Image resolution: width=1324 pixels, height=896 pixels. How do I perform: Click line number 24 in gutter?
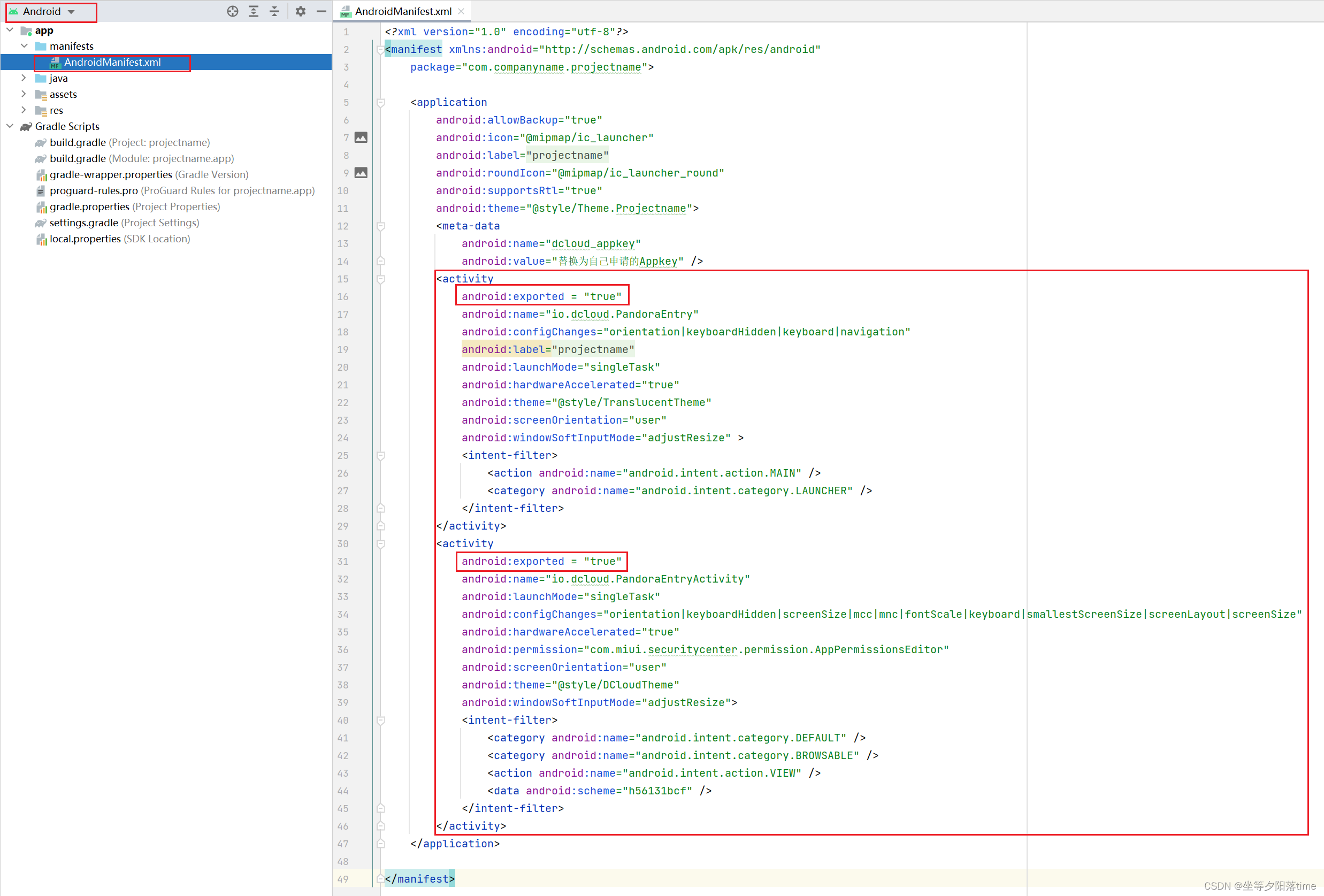pyautogui.click(x=343, y=438)
